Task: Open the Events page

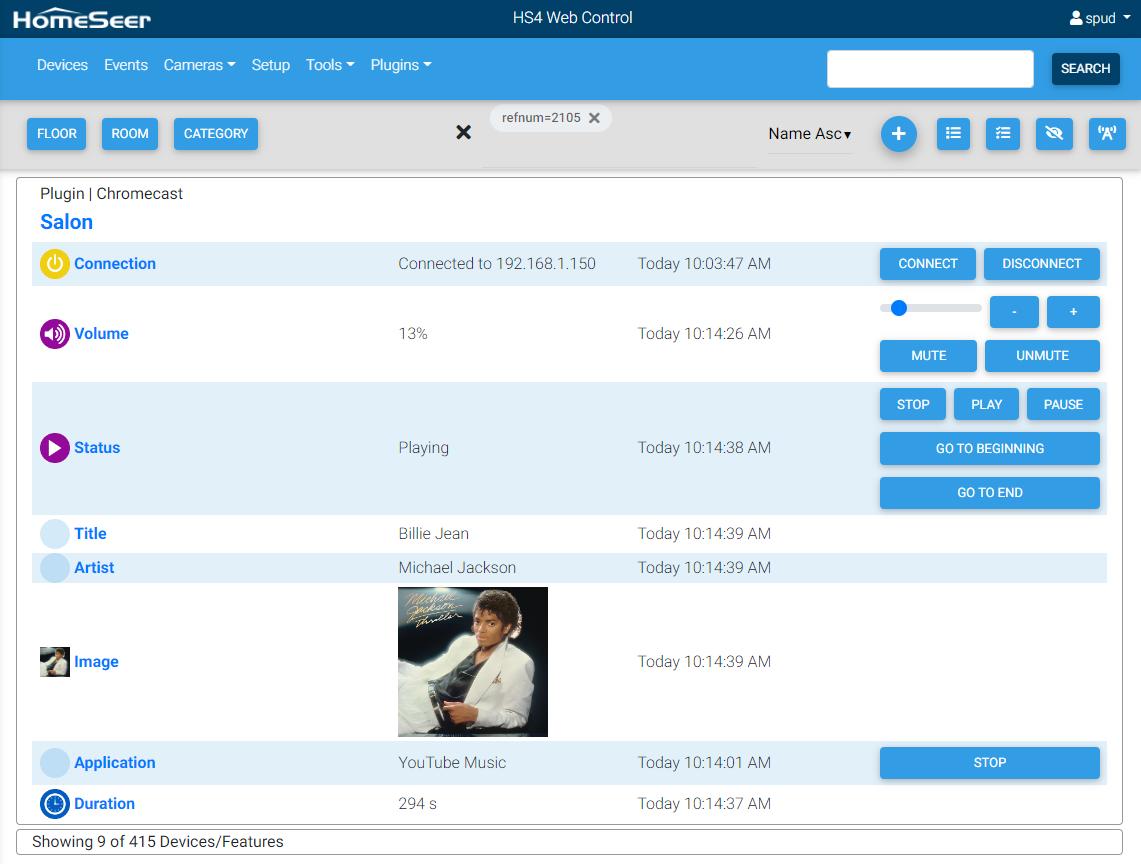Action: pyautogui.click(x=126, y=65)
